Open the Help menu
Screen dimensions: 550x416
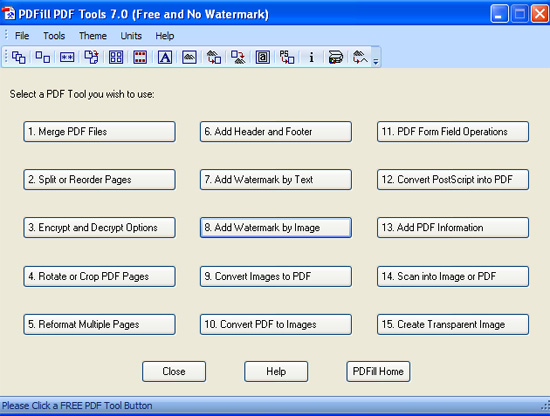[165, 36]
